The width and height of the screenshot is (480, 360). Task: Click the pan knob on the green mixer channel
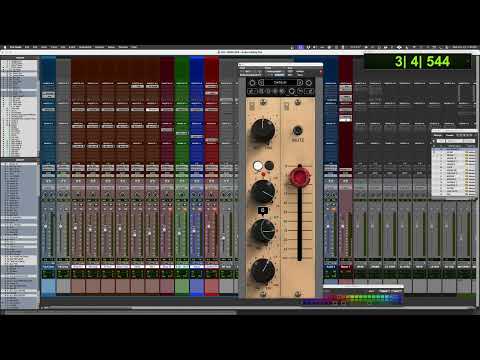tap(182, 194)
